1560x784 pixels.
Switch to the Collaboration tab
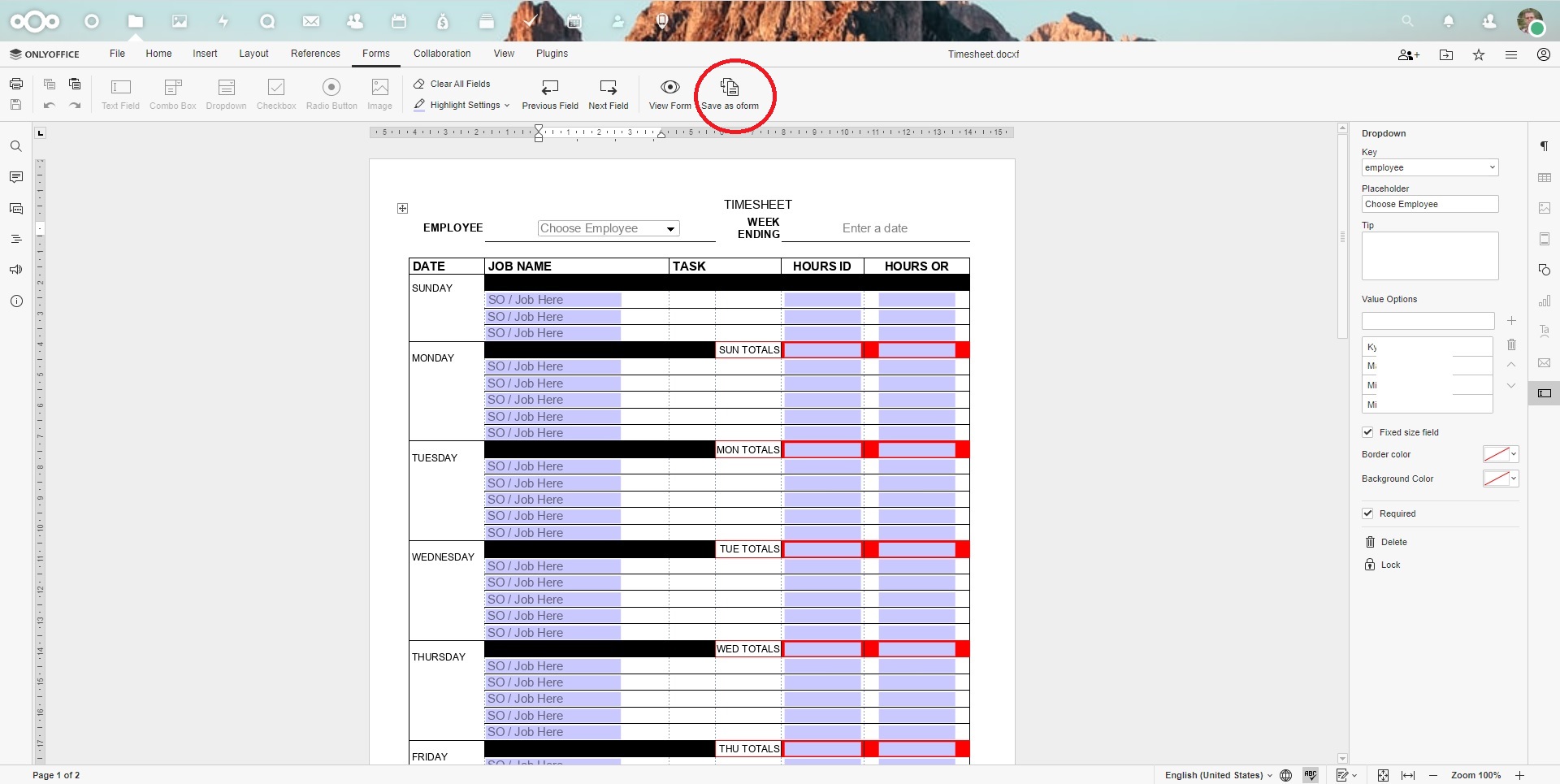pyautogui.click(x=442, y=54)
